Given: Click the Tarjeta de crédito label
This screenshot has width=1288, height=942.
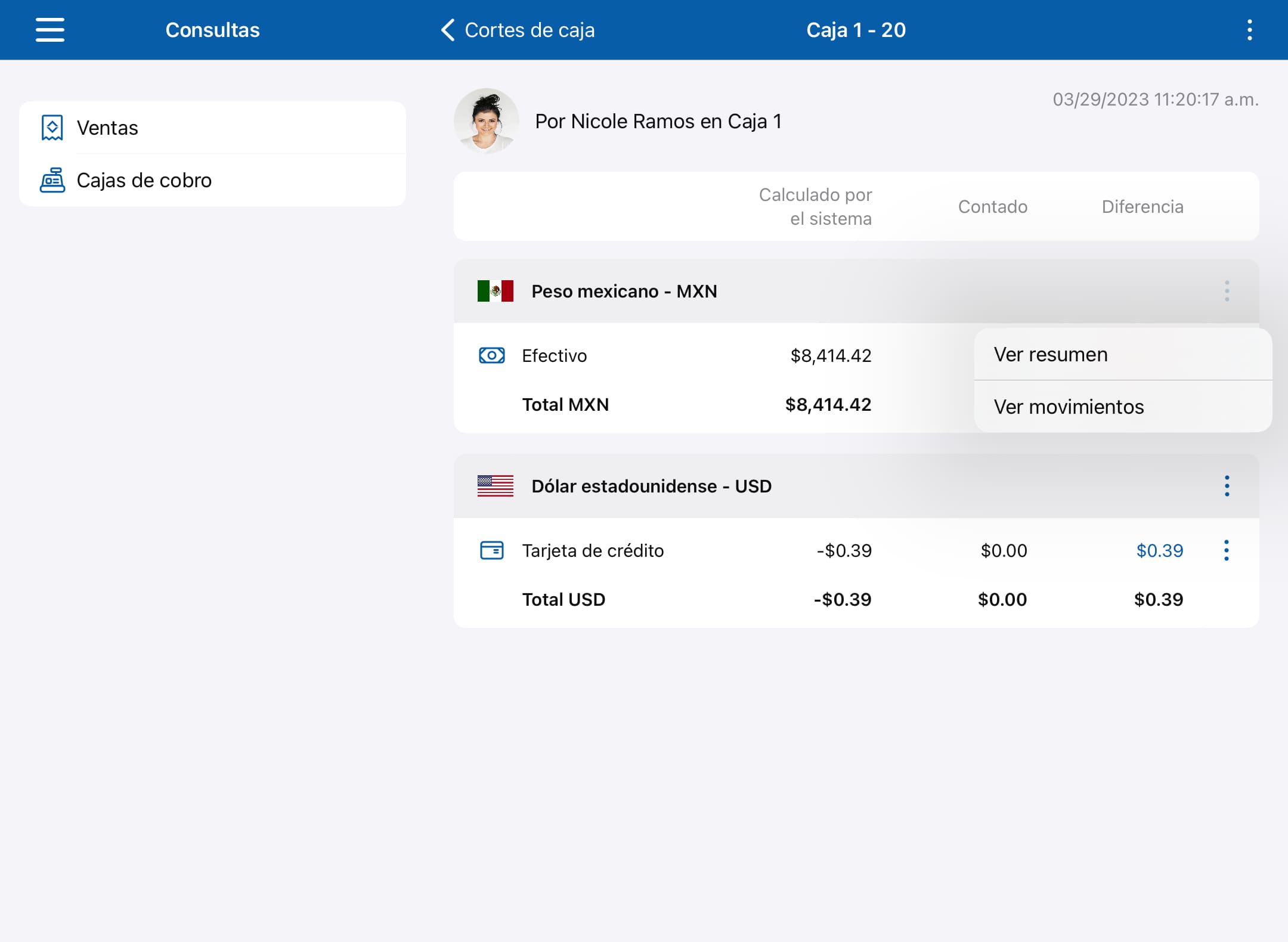Looking at the screenshot, I should [593, 551].
